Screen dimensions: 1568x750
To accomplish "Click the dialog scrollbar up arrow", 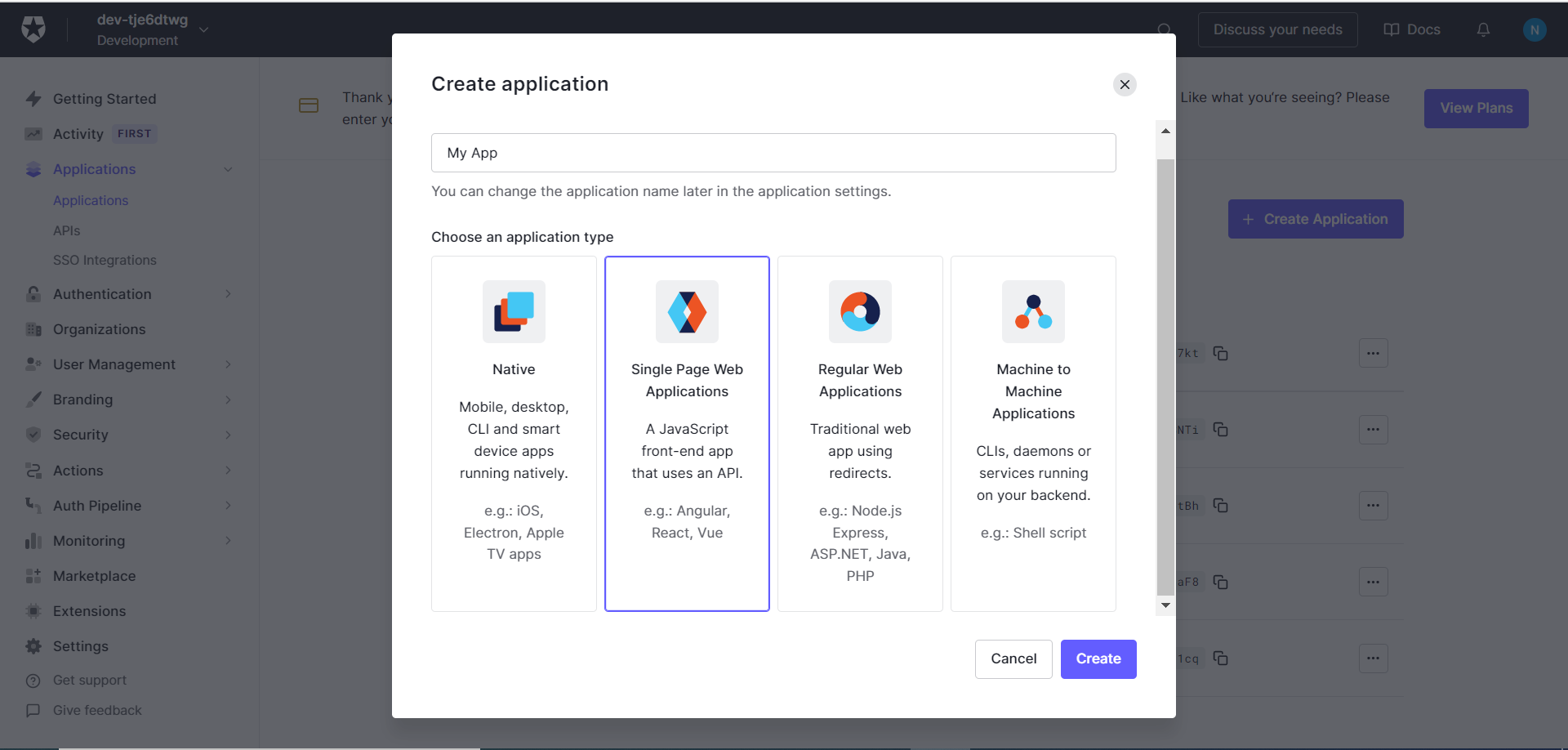I will click(x=1165, y=131).
